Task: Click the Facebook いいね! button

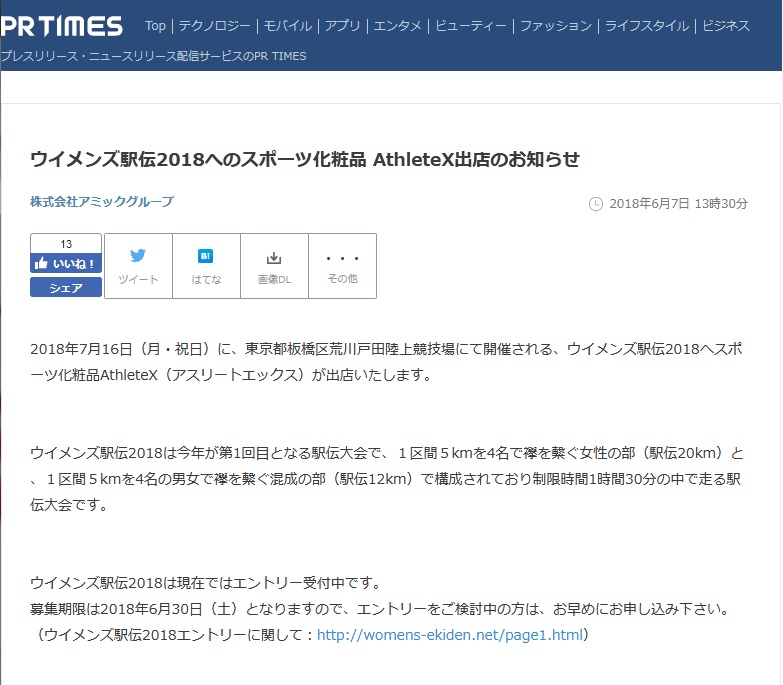Action: coord(66,263)
